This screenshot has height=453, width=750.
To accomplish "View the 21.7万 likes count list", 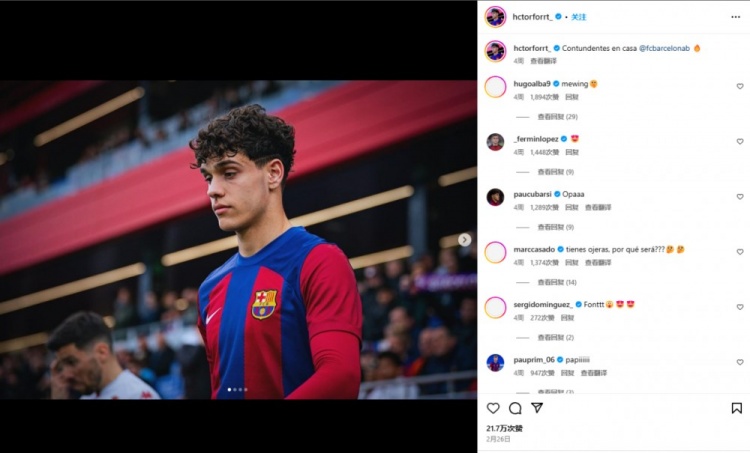I will point(504,428).
